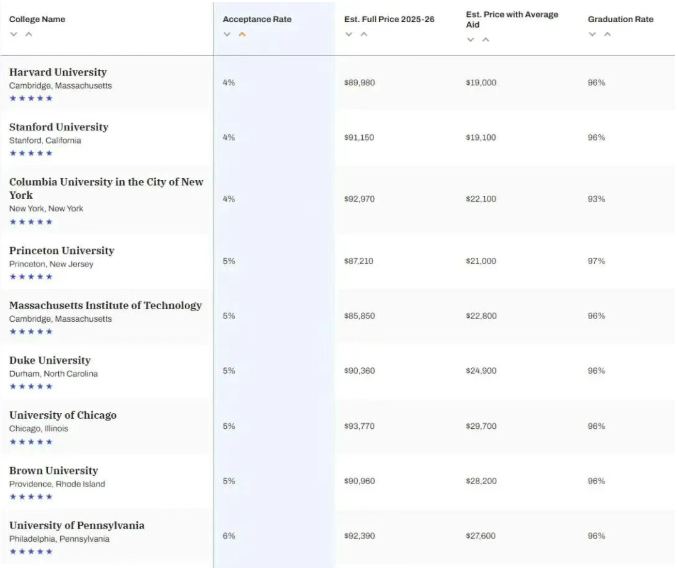Select Princeton's 97% graduation rate

click(596, 261)
